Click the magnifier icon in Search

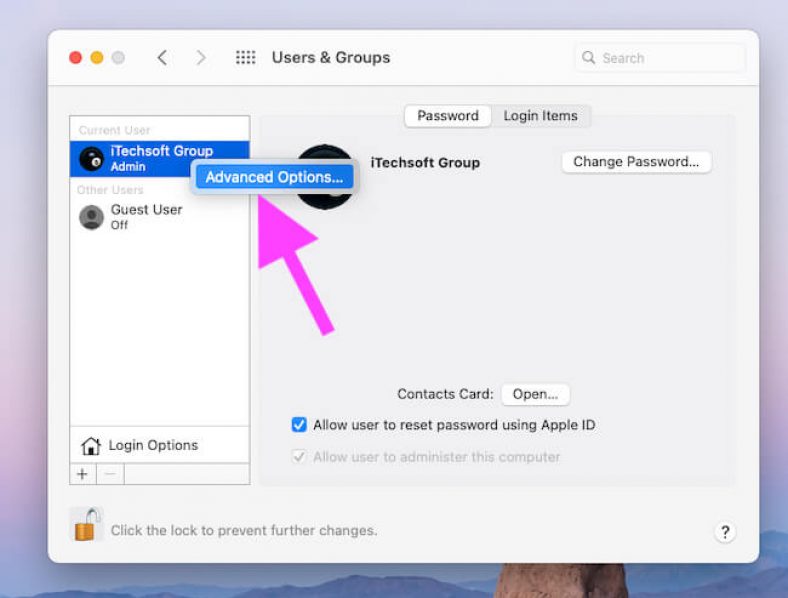point(588,58)
